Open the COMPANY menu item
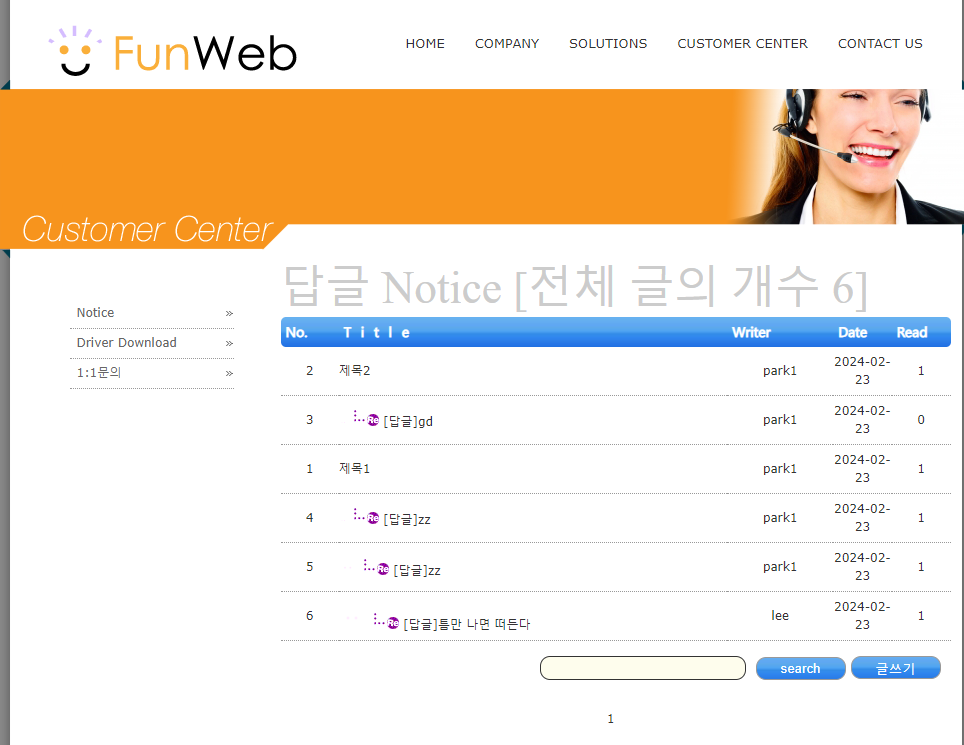This screenshot has height=745, width=964. [x=507, y=44]
